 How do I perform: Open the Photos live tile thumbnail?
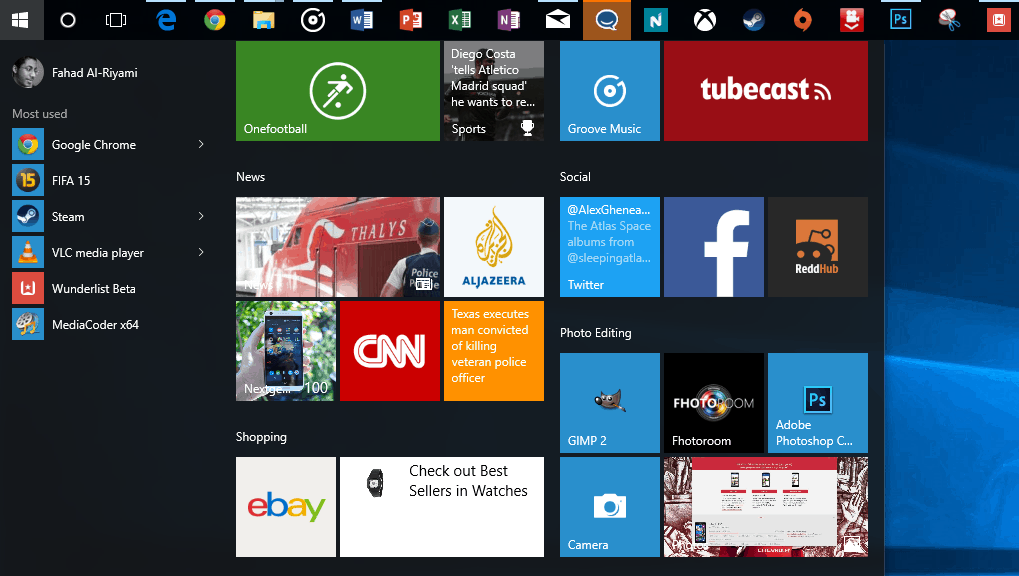click(766, 507)
